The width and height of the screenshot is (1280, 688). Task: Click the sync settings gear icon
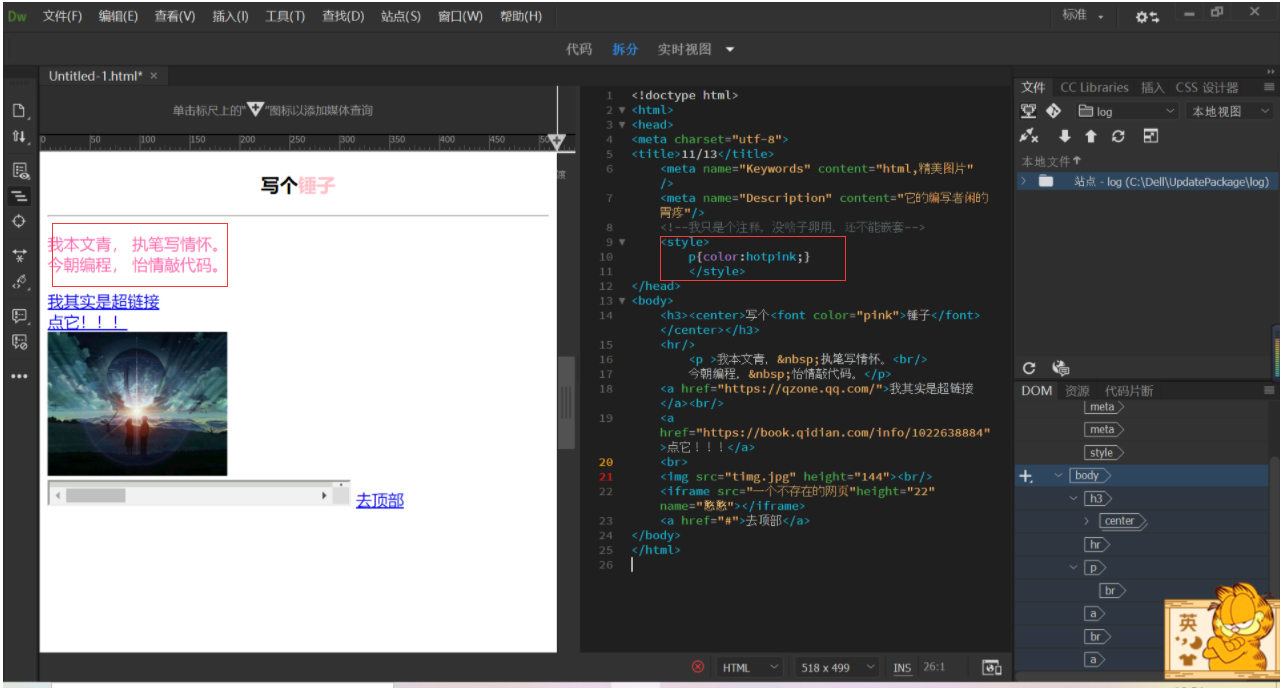pyautogui.click(x=1147, y=17)
